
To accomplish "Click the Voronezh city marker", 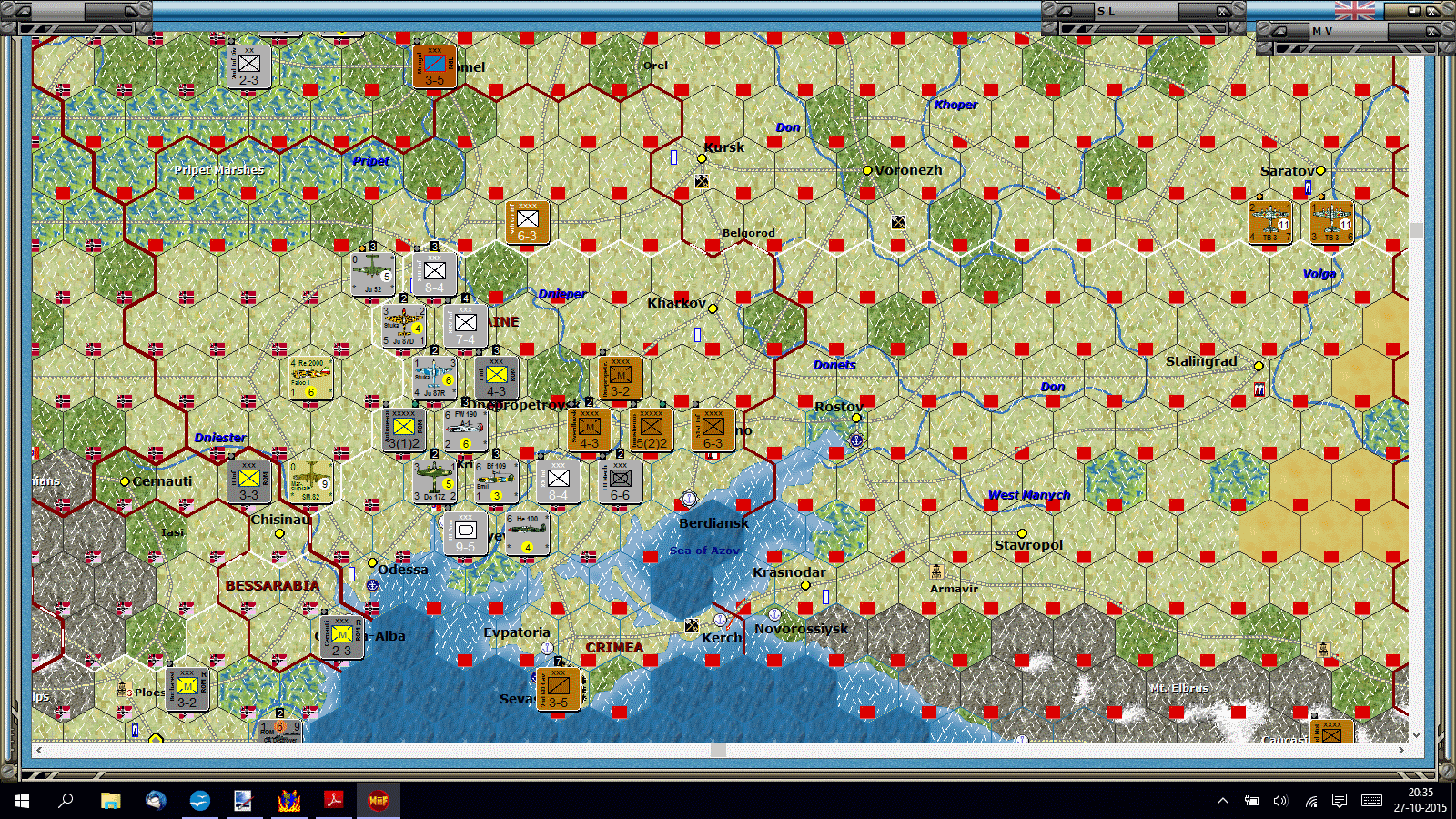I will click(x=867, y=170).
